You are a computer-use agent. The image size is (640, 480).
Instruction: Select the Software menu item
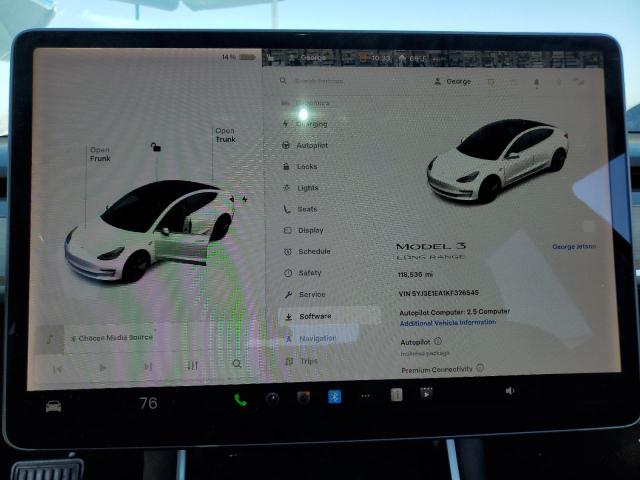(315, 316)
